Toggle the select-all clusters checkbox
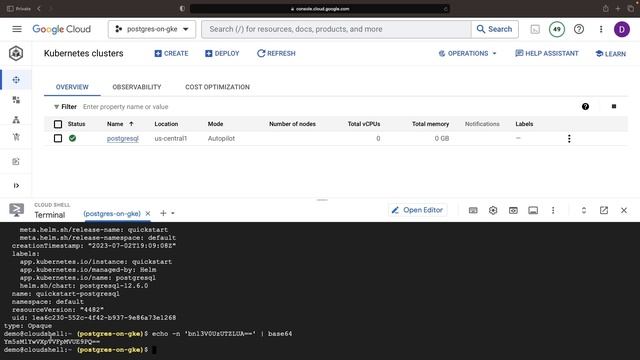Screen dimensions: 640x360 pos(58,124)
